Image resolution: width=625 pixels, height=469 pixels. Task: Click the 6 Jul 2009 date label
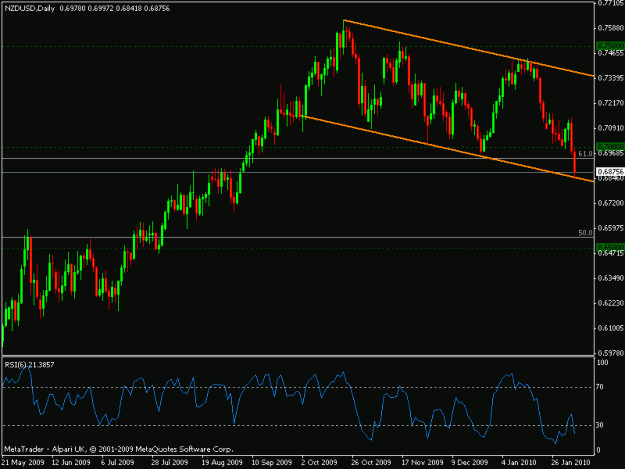118,463
